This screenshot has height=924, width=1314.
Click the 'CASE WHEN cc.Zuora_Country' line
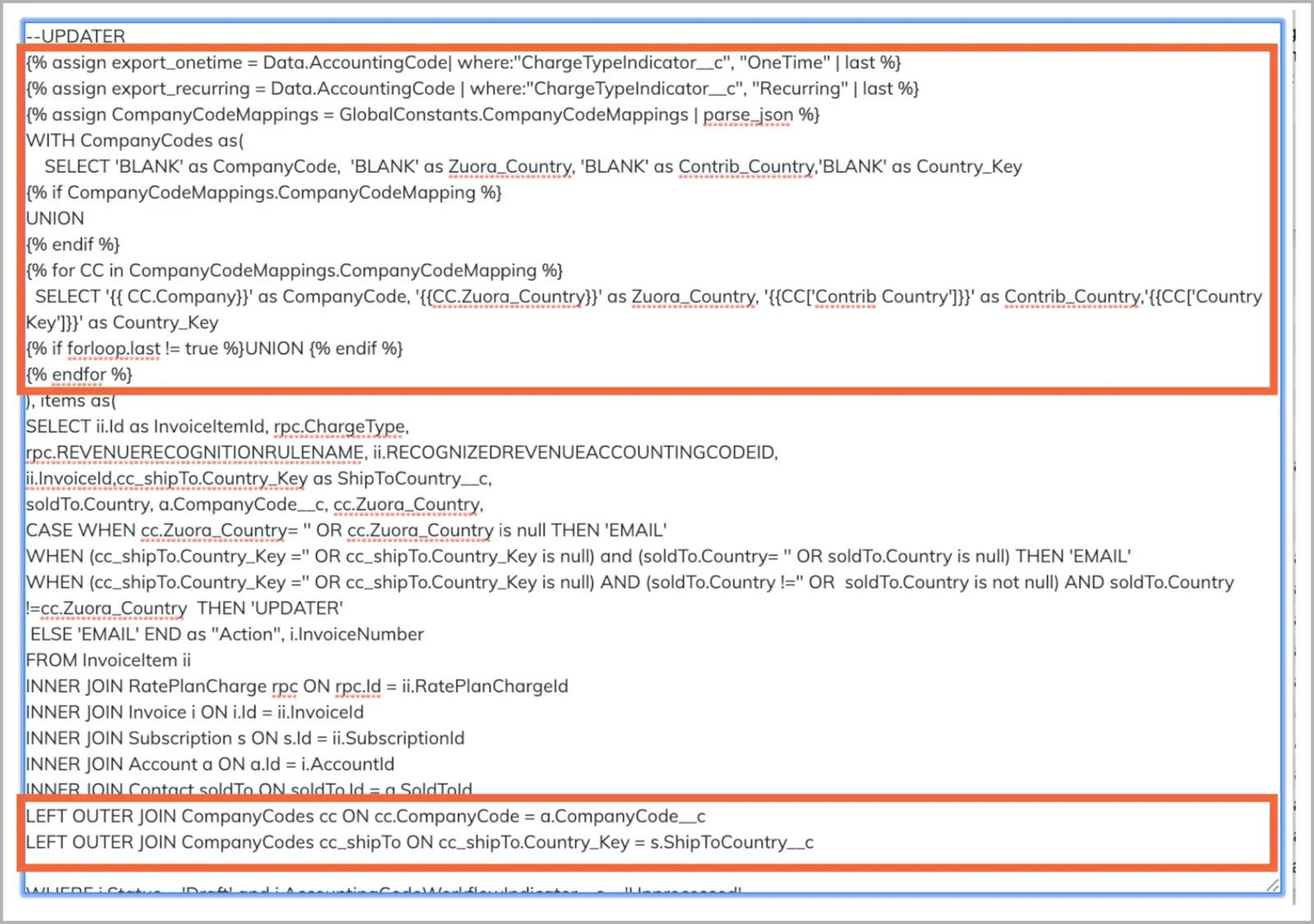(347, 531)
